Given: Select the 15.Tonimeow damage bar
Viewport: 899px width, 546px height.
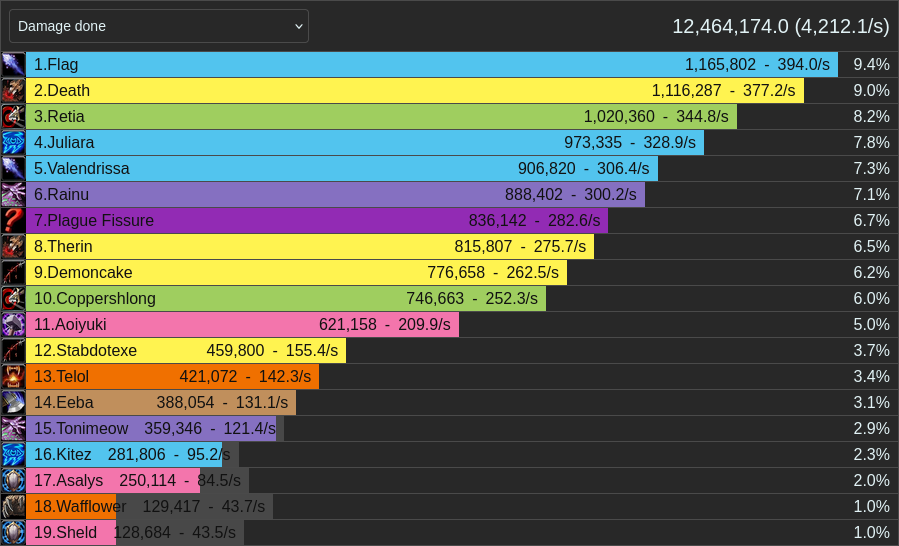Looking at the screenshot, I should pyautogui.click(x=151, y=428).
